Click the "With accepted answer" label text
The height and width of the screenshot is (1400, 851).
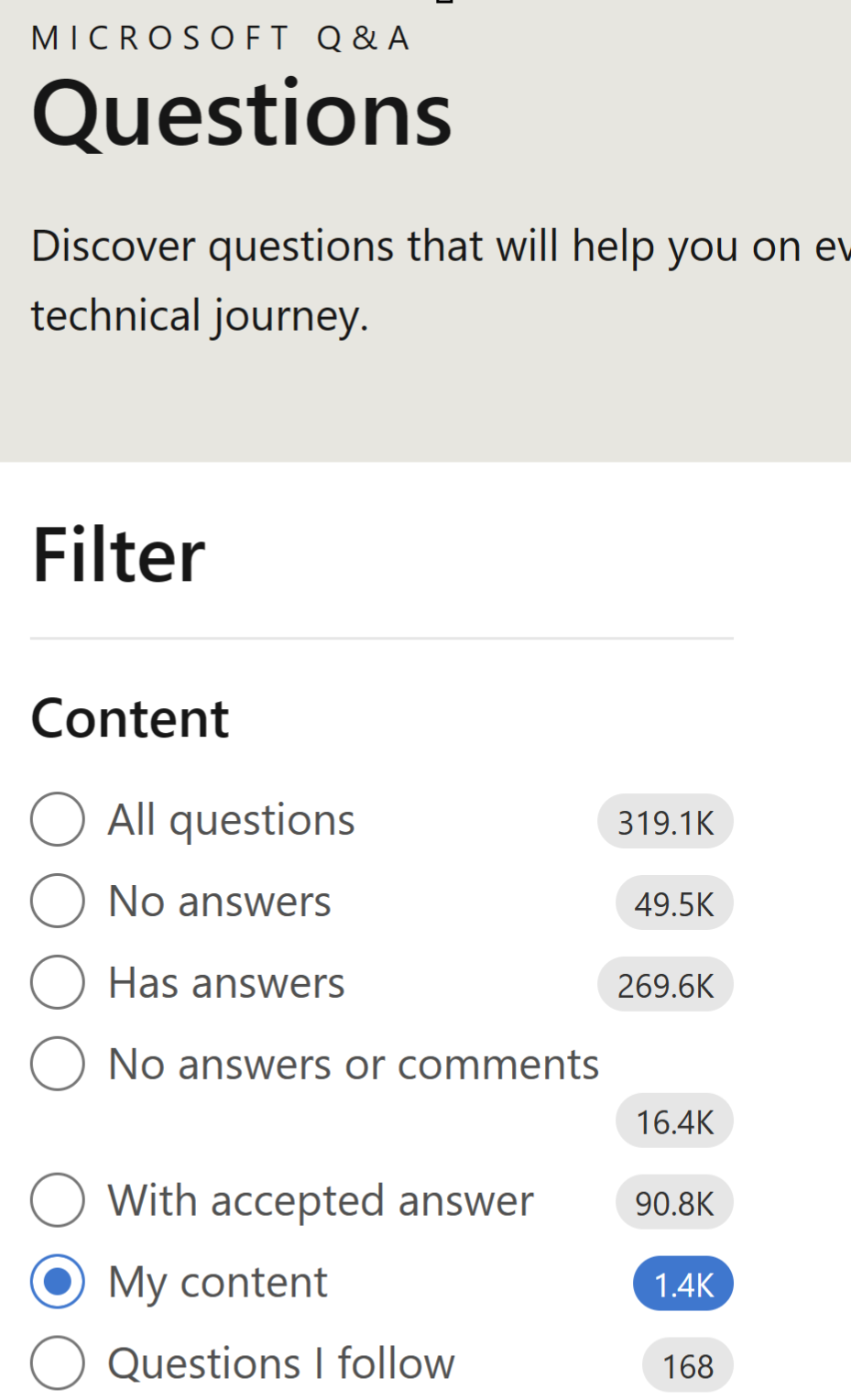coord(321,1200)
